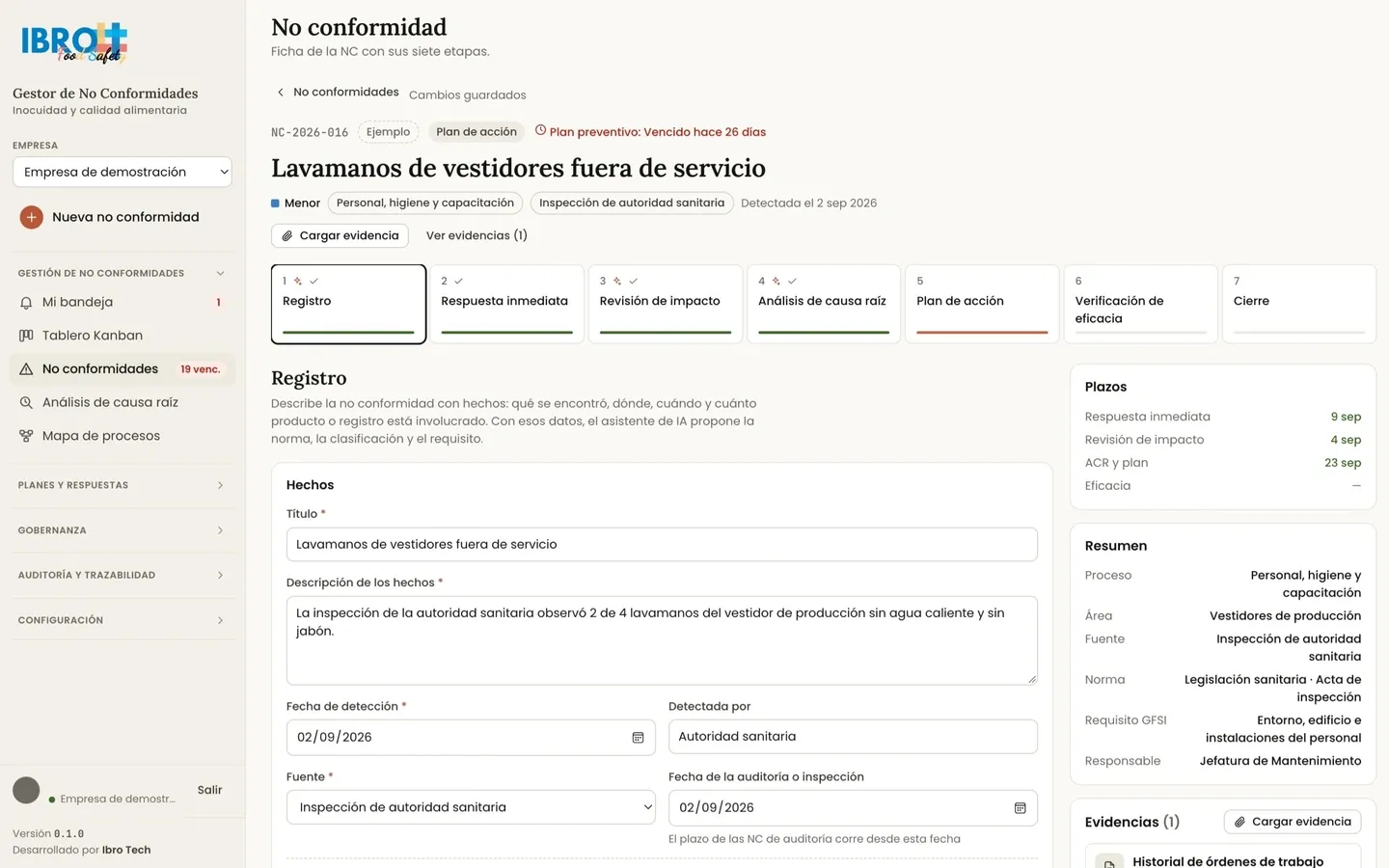Click the user avatar circle in sidebar
The width and height of the screenshot is (1389, 868).
26,791
